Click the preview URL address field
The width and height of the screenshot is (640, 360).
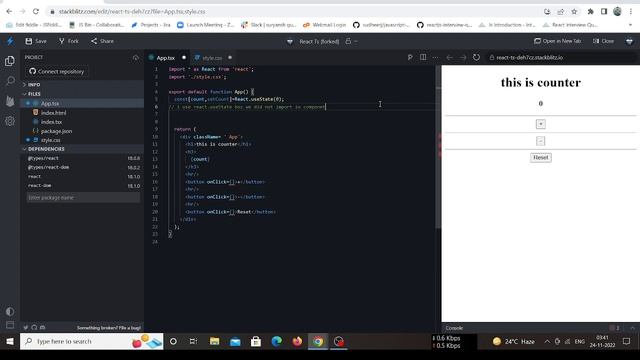[x=561, y=58]
